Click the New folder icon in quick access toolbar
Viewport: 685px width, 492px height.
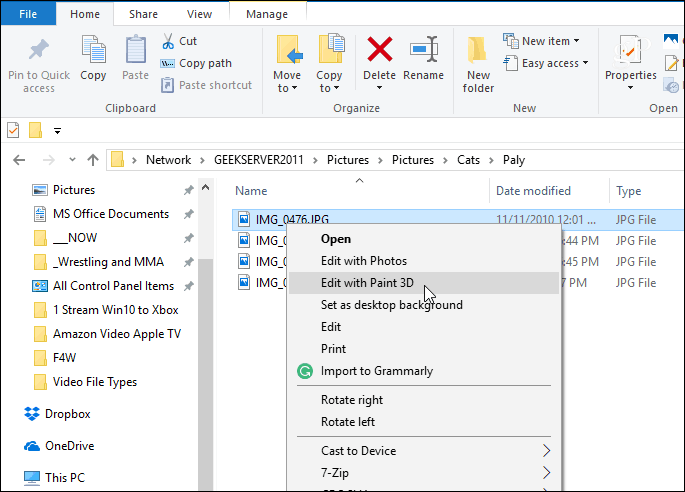(x=35, y=130)
